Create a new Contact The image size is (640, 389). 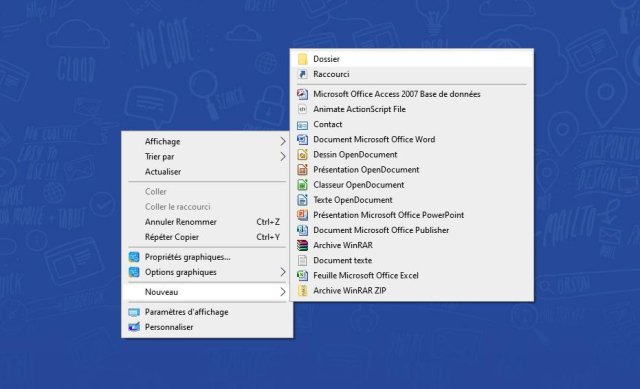pyautogui.click(x=412, y=124)
